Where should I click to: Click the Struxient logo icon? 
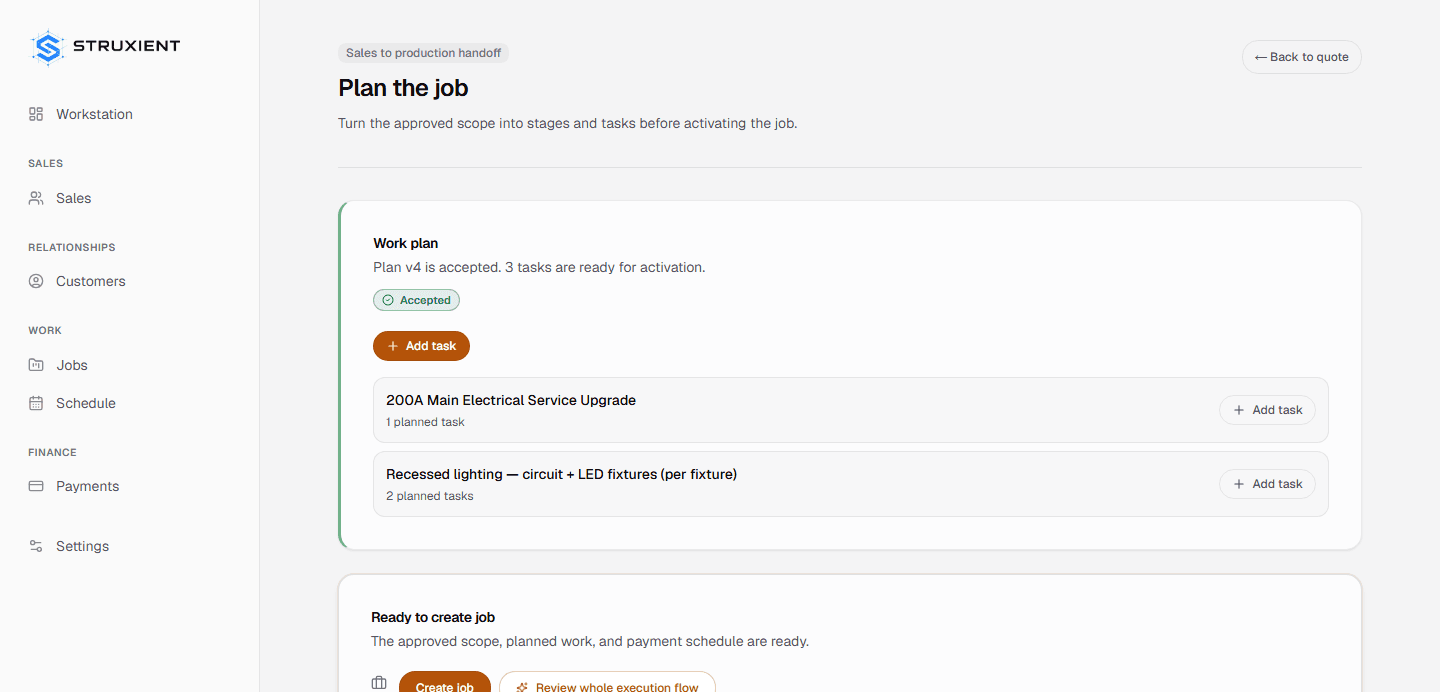[x=47, y=47]
